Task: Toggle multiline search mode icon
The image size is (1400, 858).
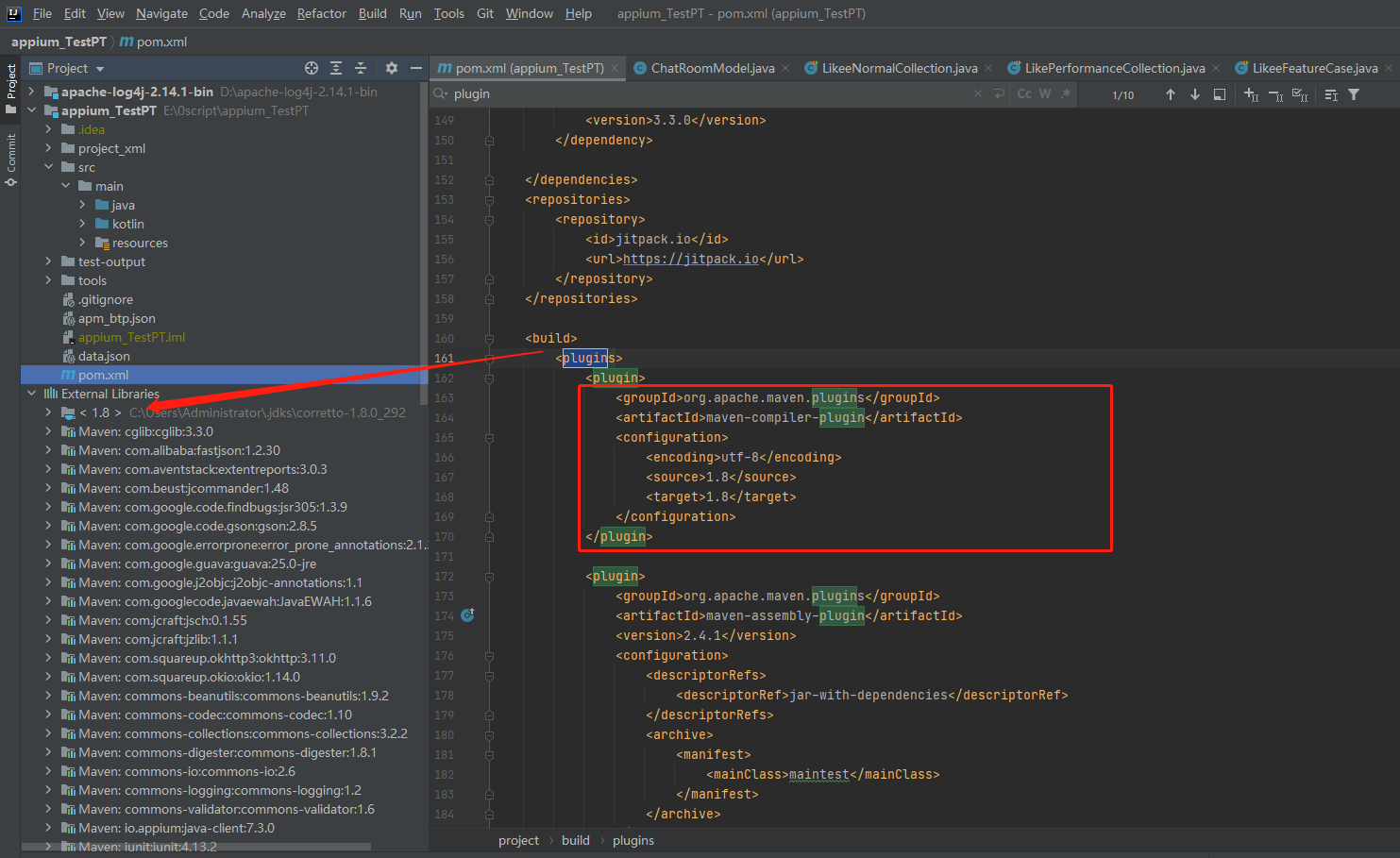Action: [x=1331, y=94]
